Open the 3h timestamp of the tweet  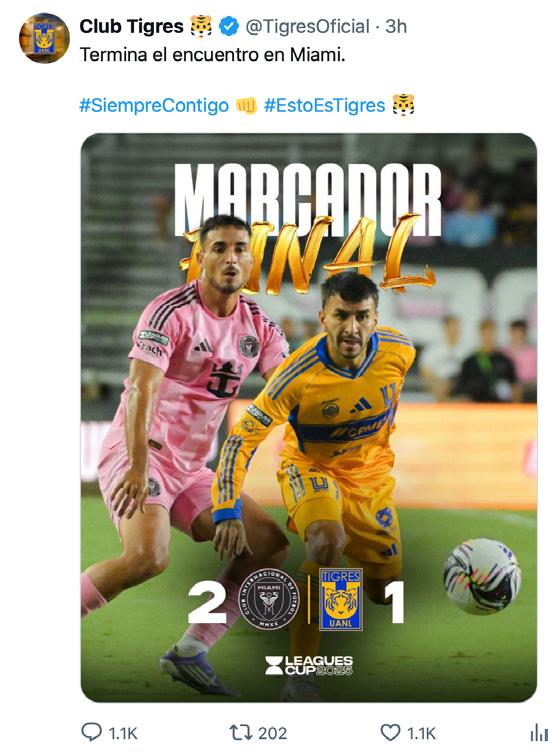pos(396,27)
